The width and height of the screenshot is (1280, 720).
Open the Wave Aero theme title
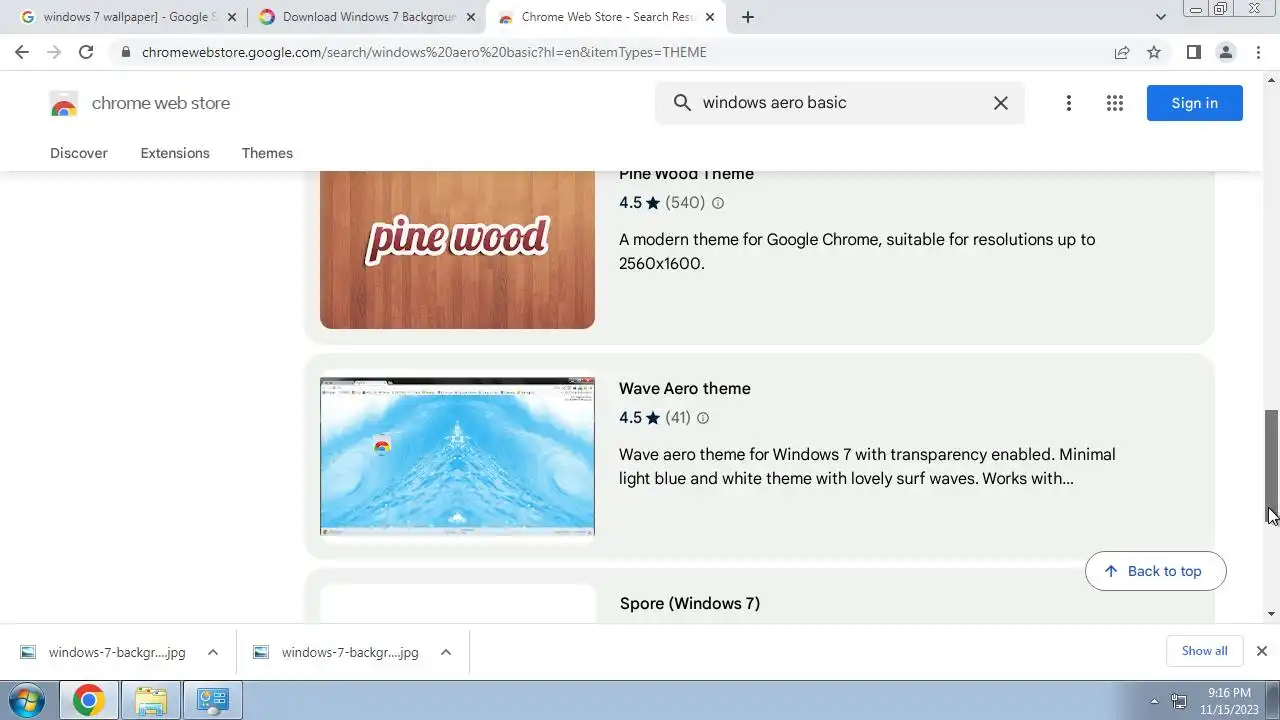click(685, 388)
